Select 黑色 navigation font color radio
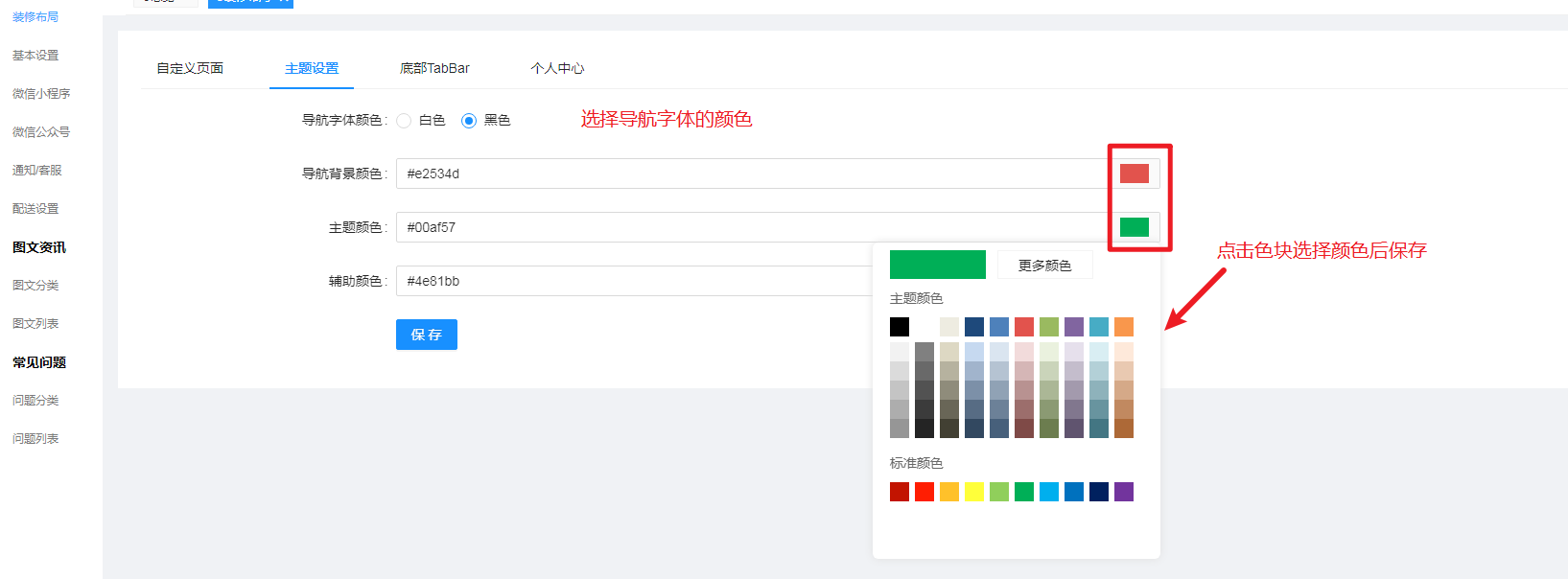1568x579 pixels. pos(469,120)
